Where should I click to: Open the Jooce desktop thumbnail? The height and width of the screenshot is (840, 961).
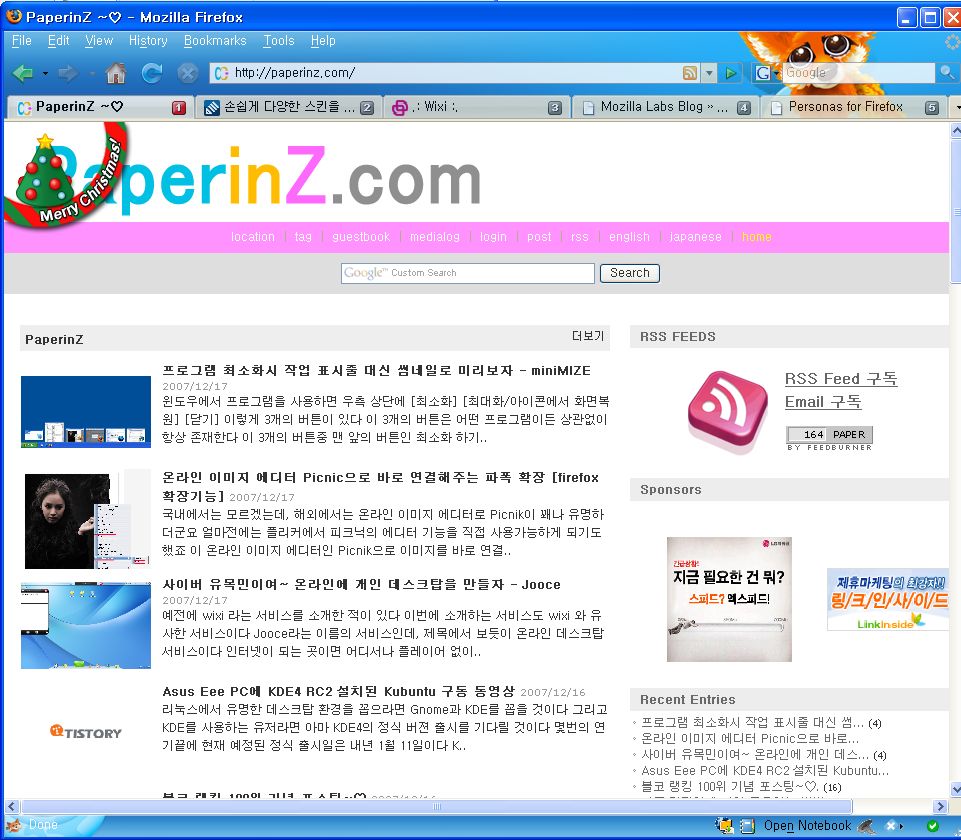coord(86,626)
